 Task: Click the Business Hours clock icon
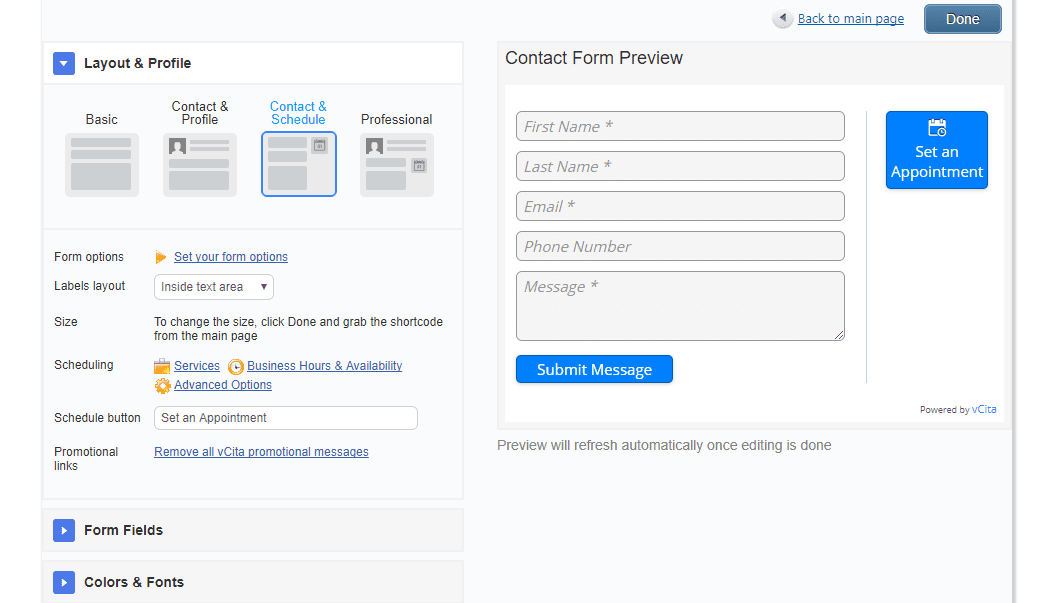[x=236, y=367]
